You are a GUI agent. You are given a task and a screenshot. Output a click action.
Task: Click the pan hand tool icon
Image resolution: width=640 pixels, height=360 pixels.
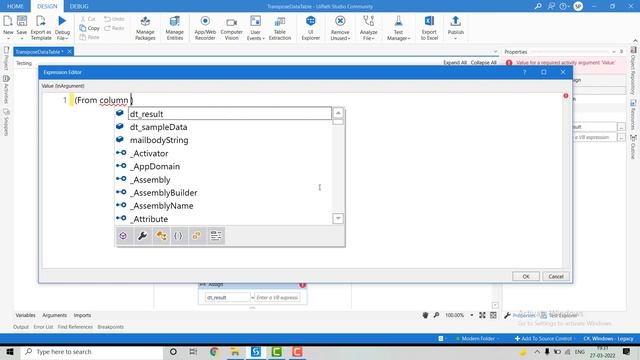coord(425,315)
